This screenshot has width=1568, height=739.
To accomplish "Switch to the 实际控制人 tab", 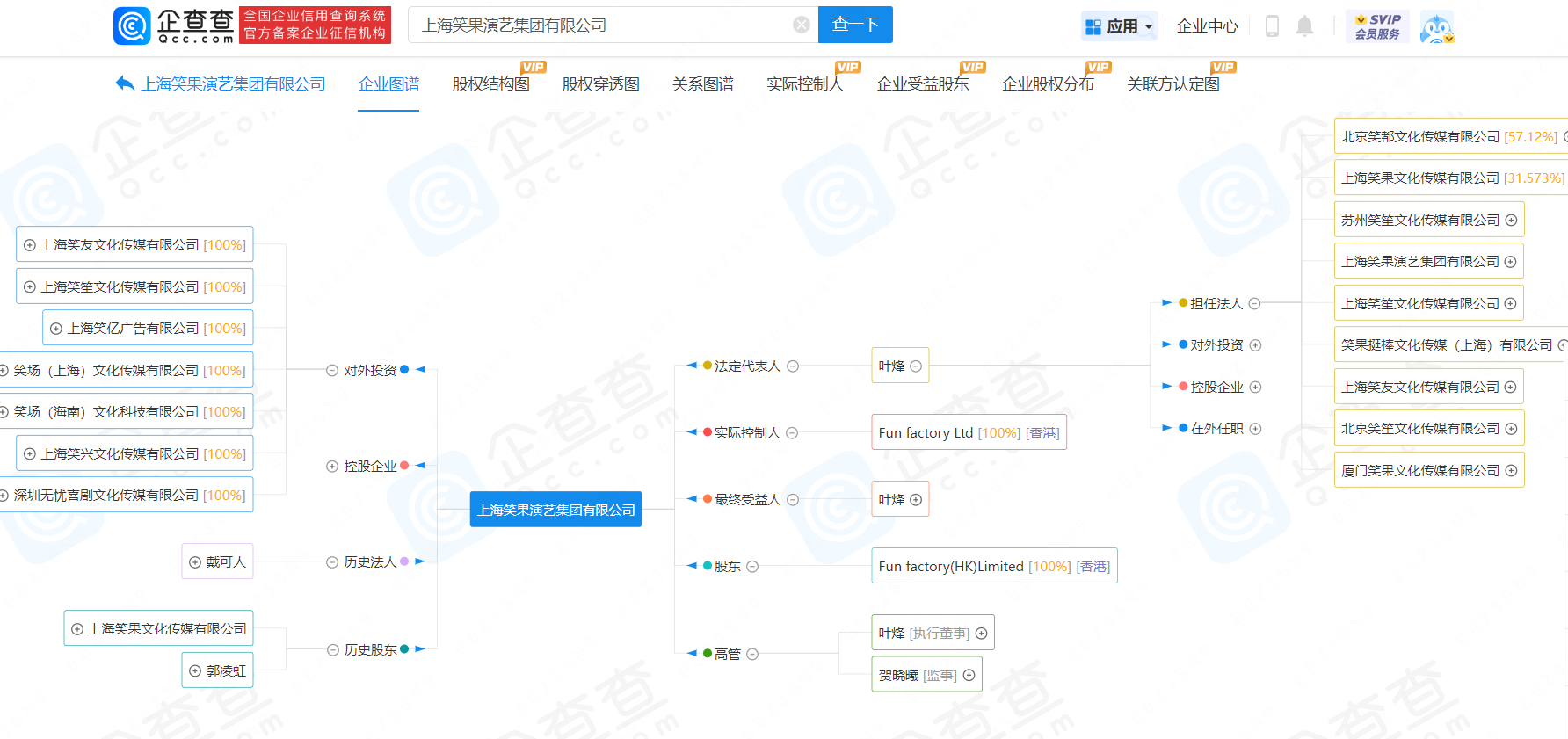I will point(805,84).
